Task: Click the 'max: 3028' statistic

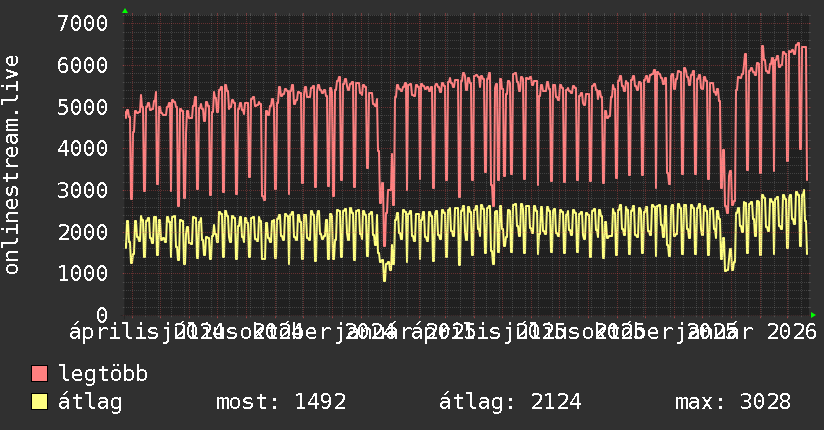Action: tap(732, 402)
